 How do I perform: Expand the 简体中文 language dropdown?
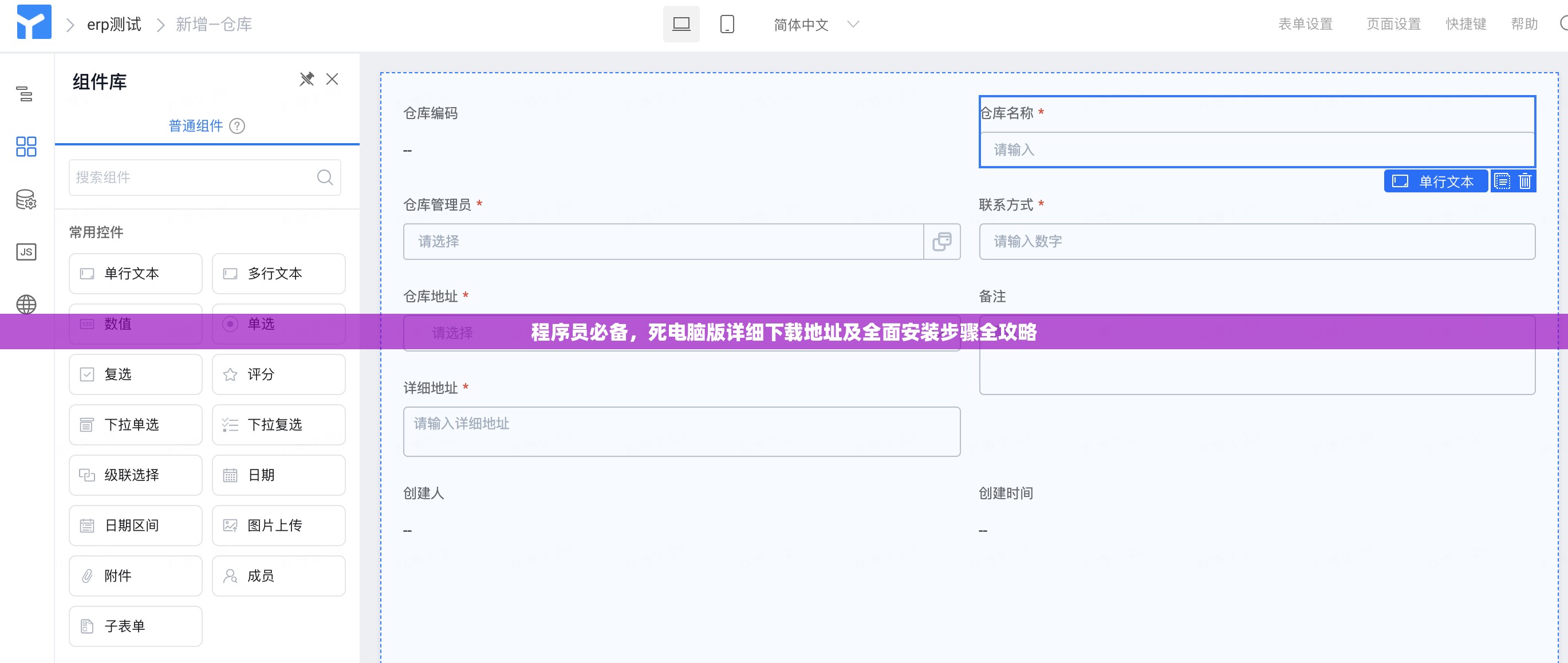(x=816, y=25)
